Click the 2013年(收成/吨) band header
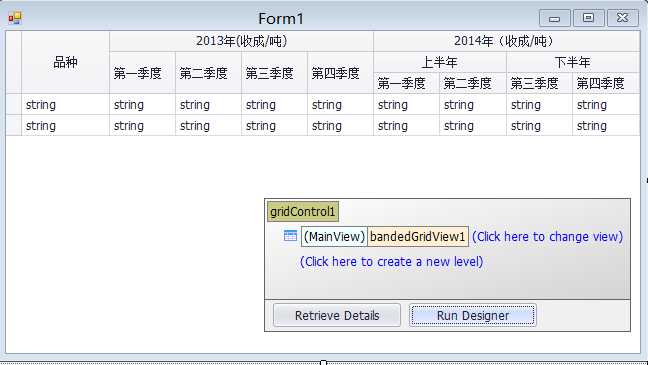 [x=241, y=41]
